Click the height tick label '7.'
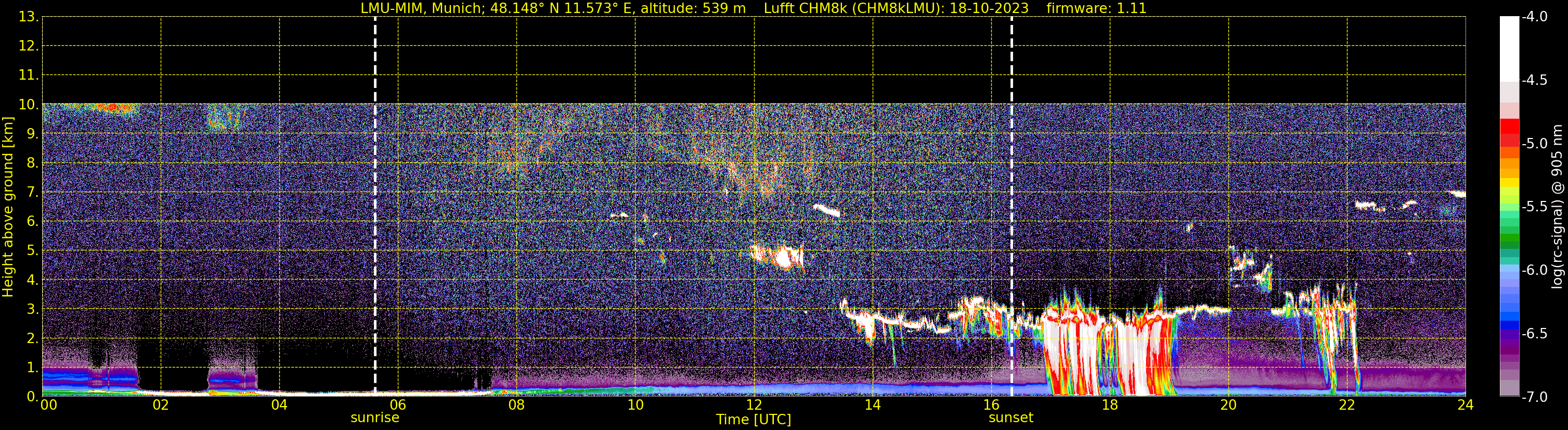The image size is (1568, 430). click(x=33, y=193)
